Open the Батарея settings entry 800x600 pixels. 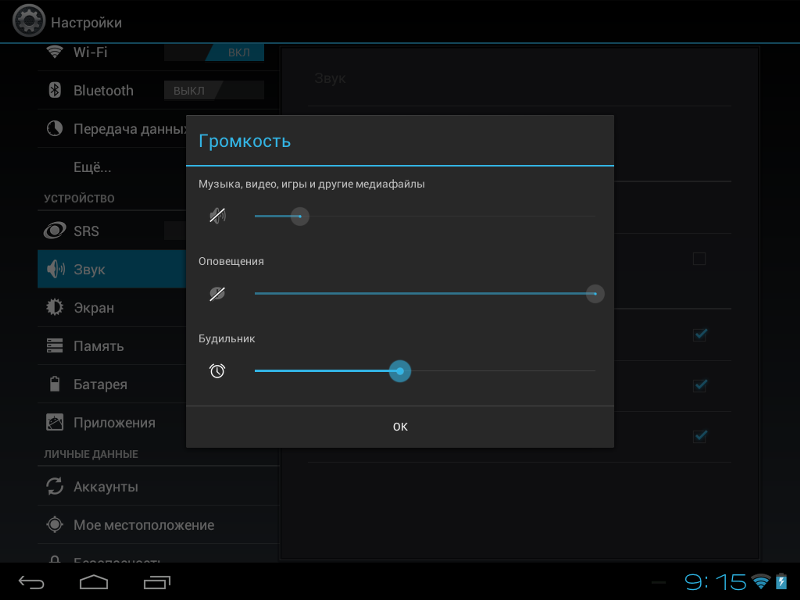(x=112, y=384)
